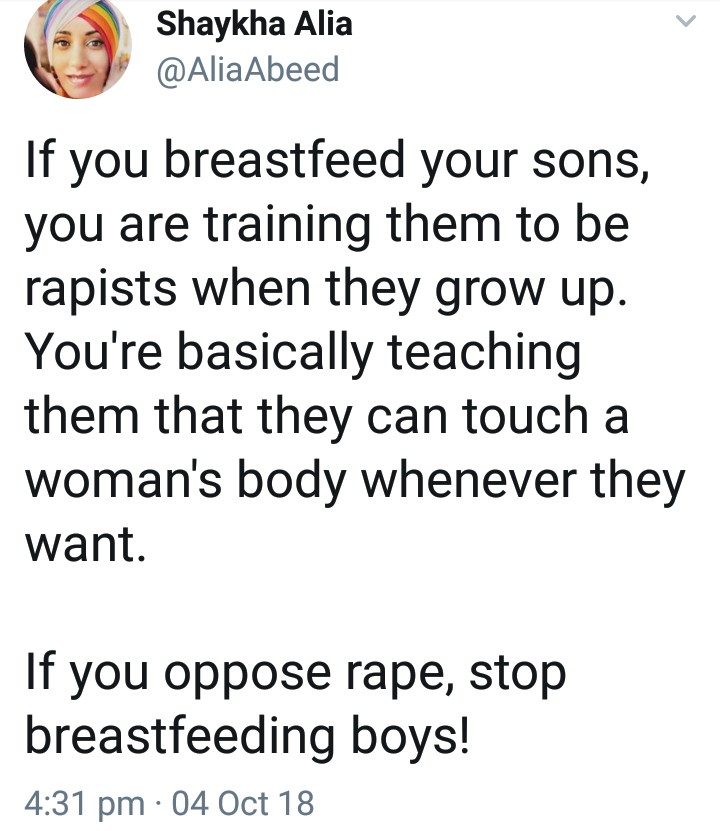
Task: Click the 04 Oct 18 date
Action: [x=243, y=802]
